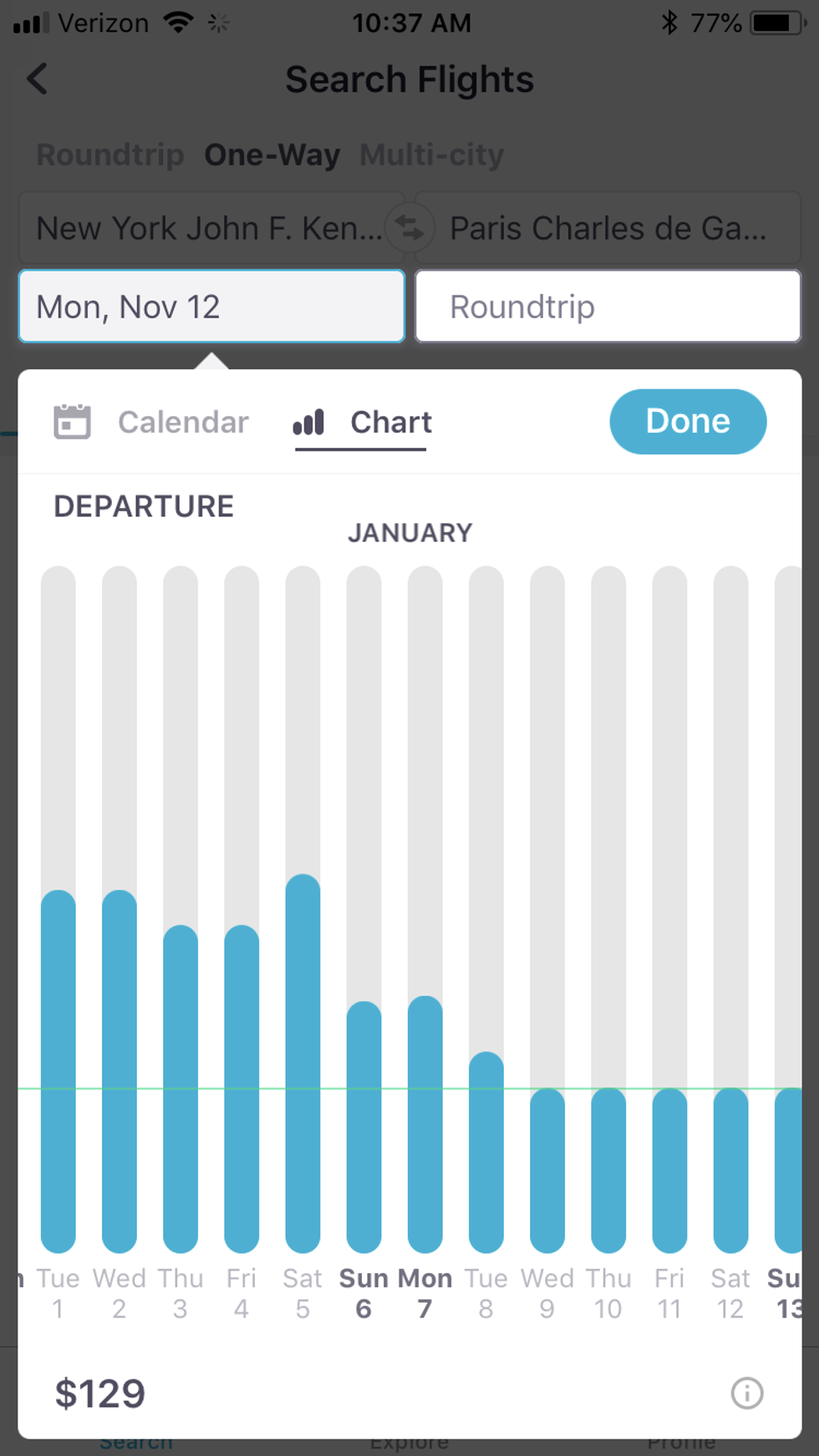The height and width of the screenshot is (1456, 819).
Task: Tap the battery status icon
Action: [776, 23]
